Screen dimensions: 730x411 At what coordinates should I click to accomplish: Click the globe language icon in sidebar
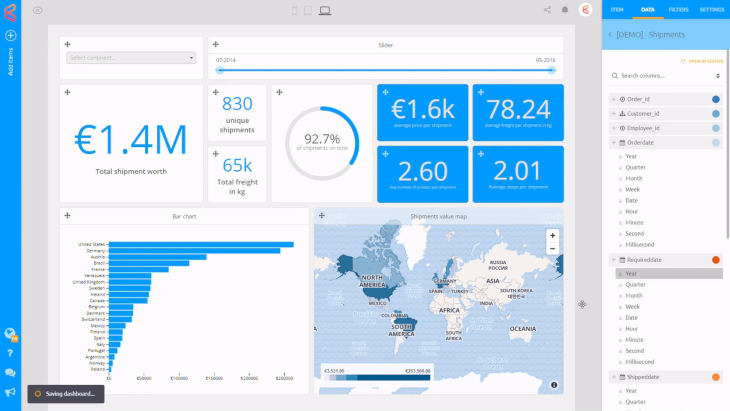tap(10, 334)
